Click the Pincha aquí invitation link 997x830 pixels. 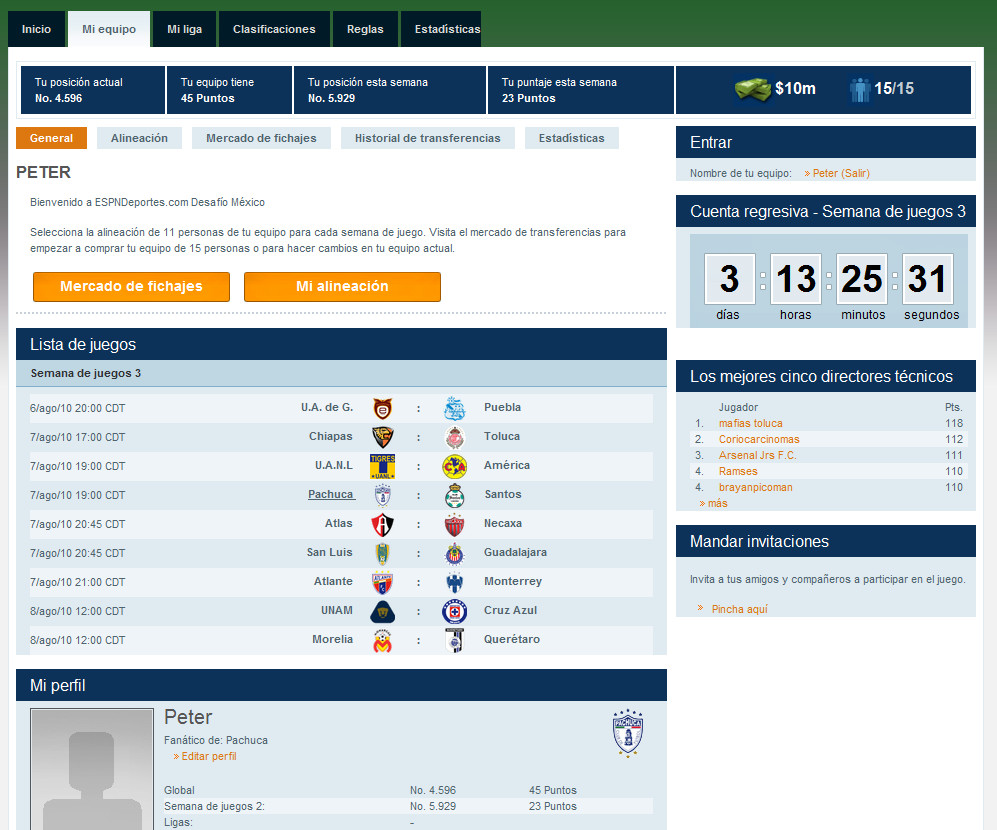[x=739, y=609]
